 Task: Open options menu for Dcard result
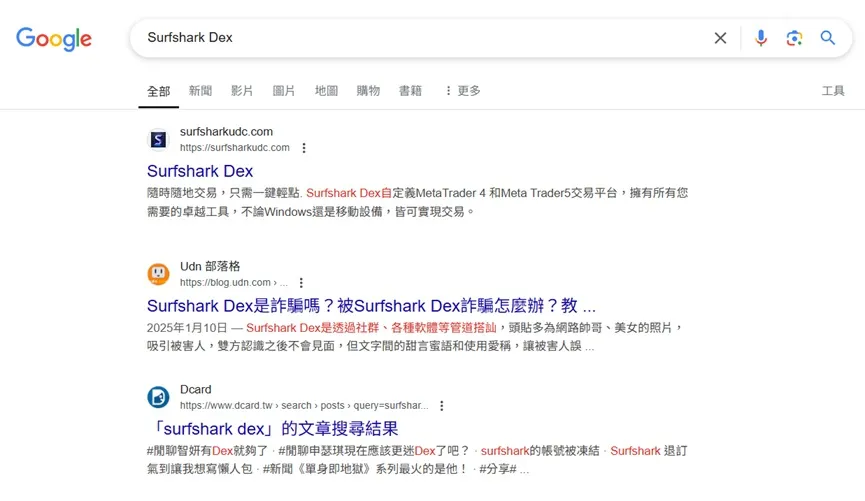(442, 406)
